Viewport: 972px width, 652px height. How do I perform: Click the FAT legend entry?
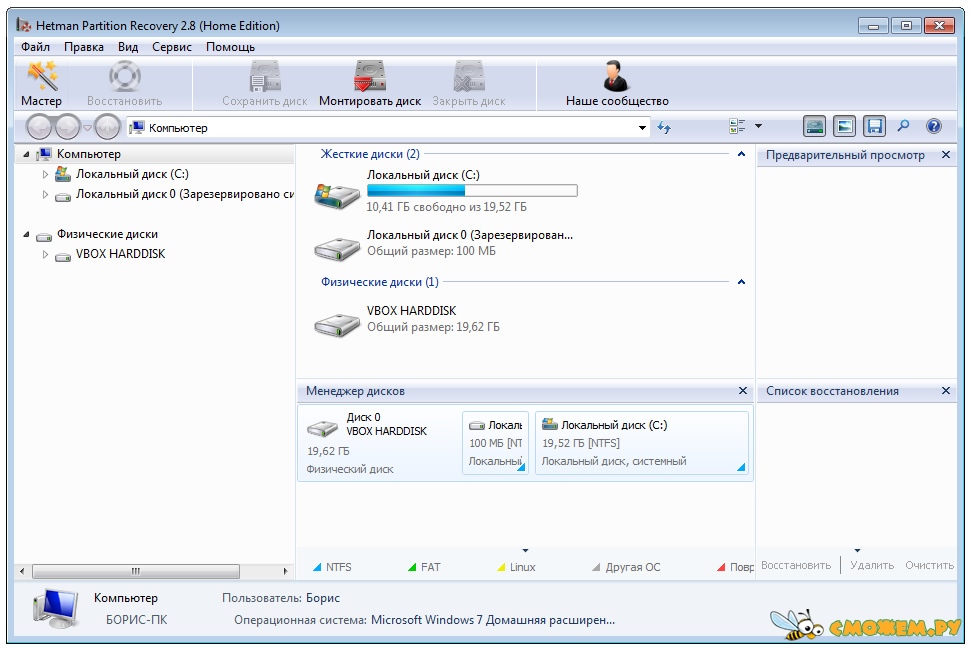(x=424, y=567)
